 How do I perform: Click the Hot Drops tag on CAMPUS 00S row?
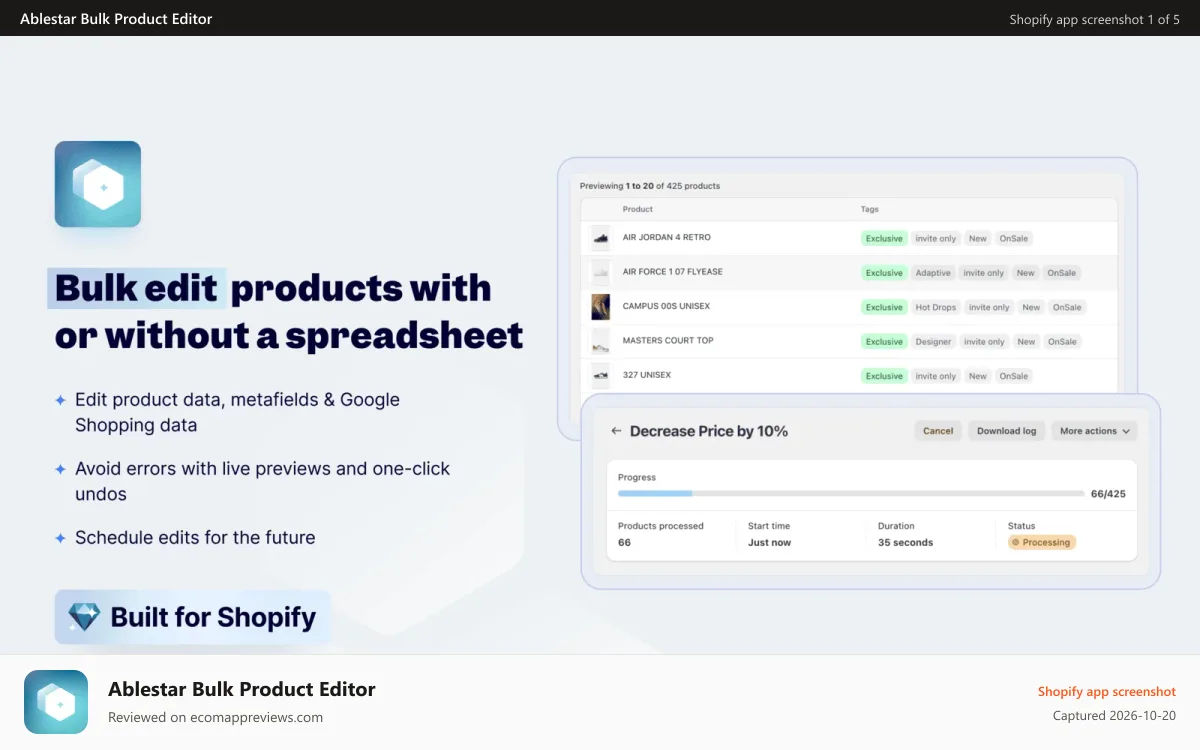[x=936, y=307]
